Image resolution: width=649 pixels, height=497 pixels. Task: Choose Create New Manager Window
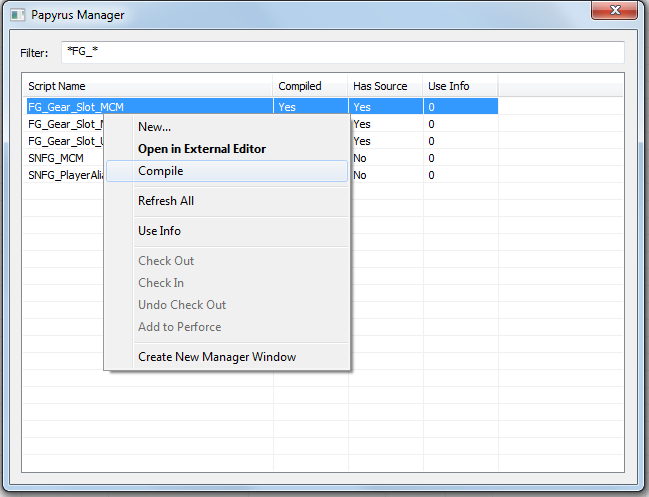[x=216, y=357]
